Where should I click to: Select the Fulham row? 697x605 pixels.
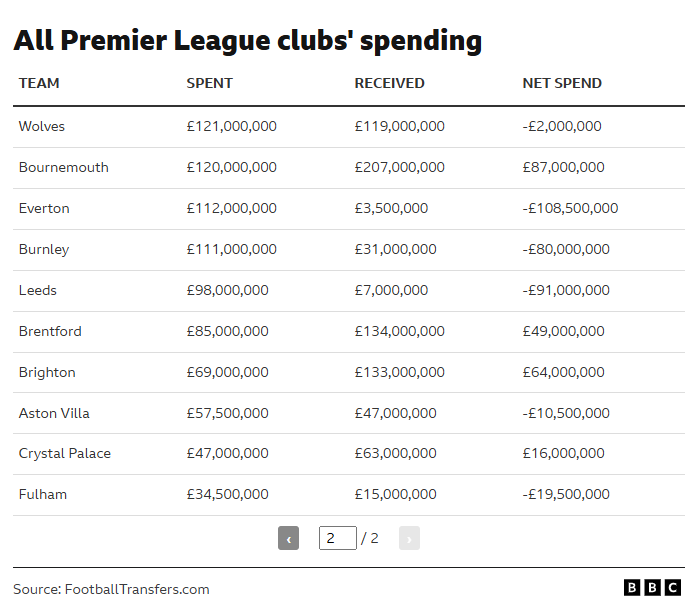(x=348, y=495)
